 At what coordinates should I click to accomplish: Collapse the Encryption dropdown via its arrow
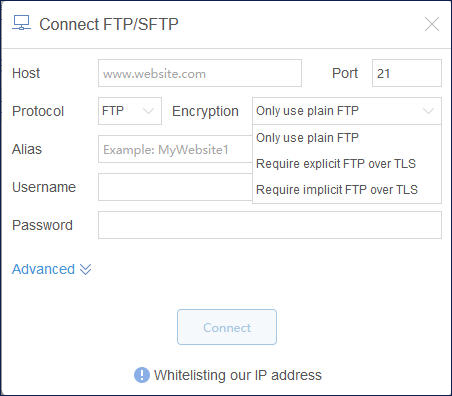pyautogui.click(x=428, y=111)
